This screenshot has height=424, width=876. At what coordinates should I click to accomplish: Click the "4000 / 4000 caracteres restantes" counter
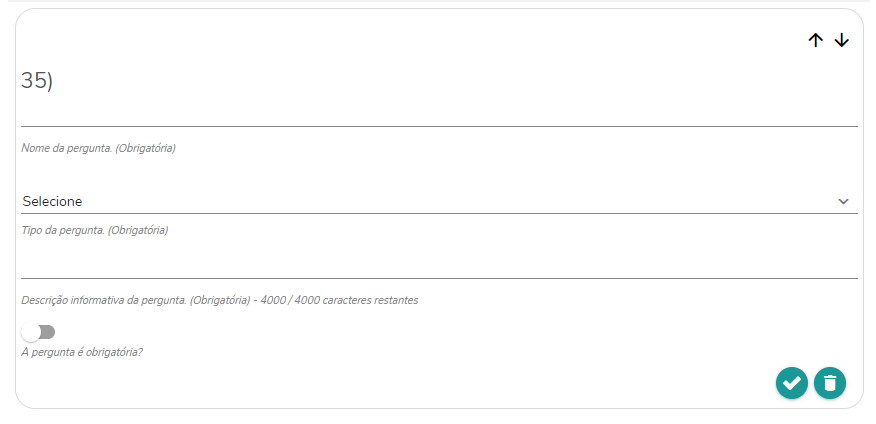click(339, 300)
